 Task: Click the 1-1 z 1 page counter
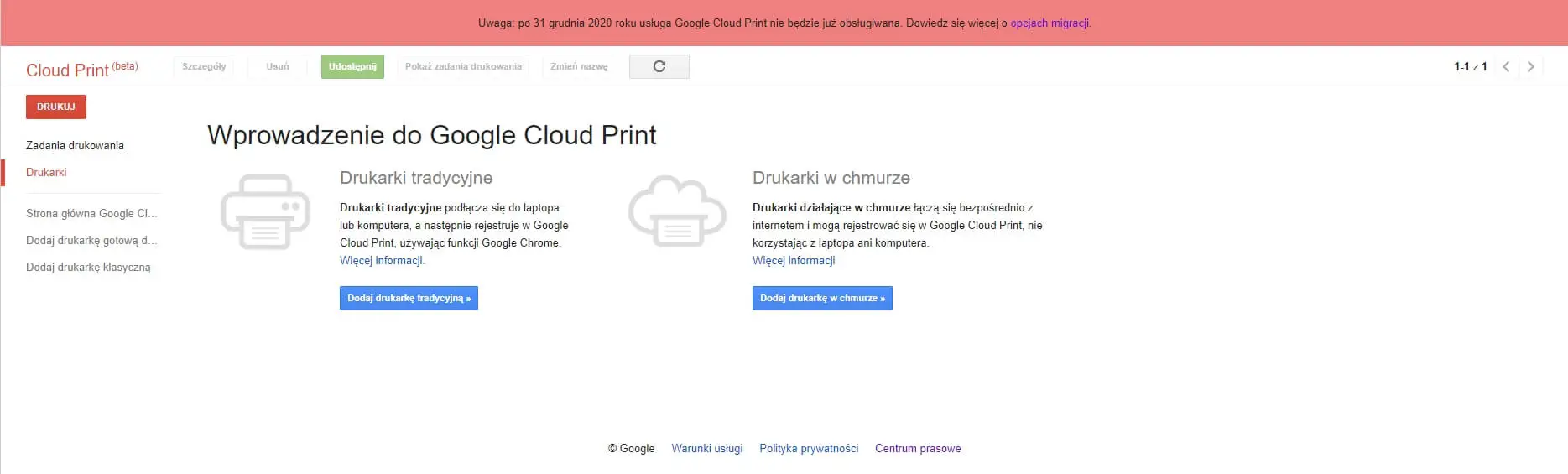[x=1470, y=66]
